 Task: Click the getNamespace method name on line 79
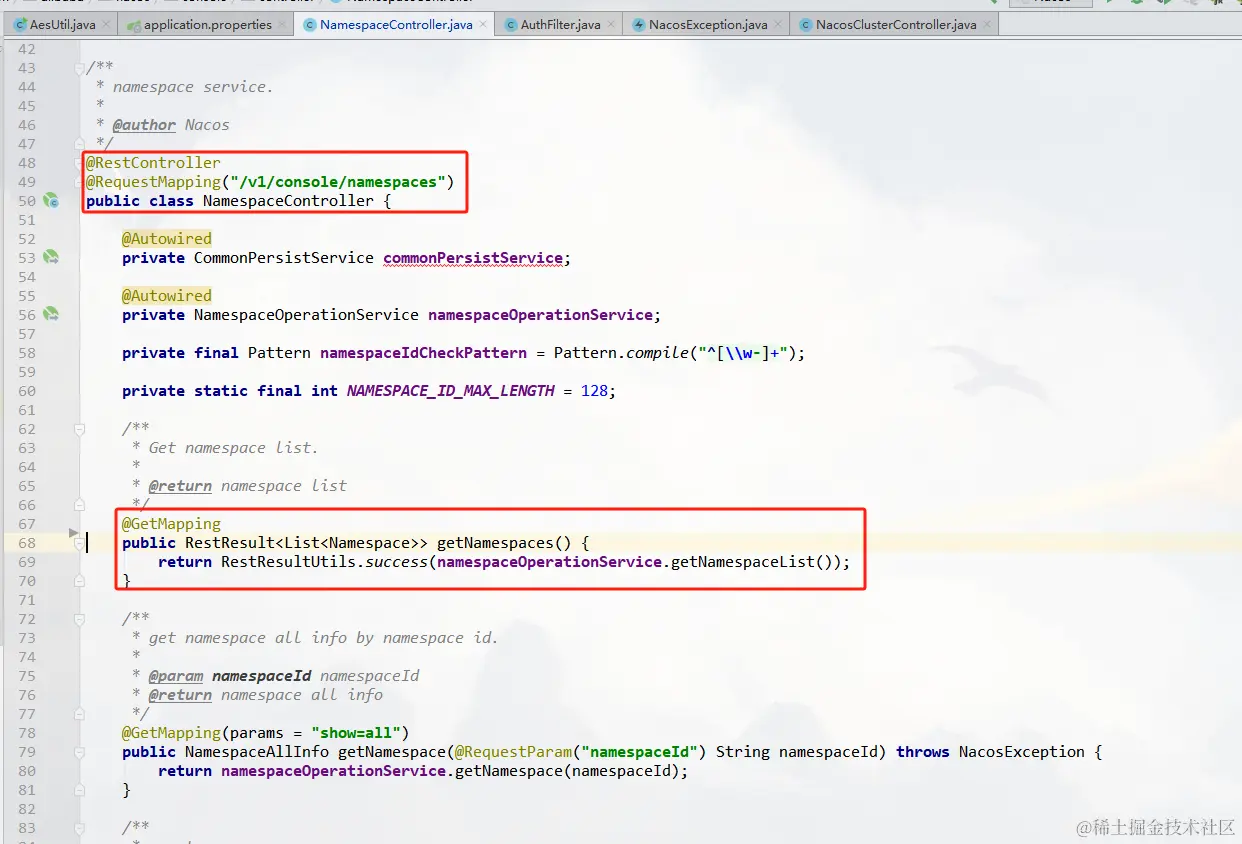pos(392,752)
